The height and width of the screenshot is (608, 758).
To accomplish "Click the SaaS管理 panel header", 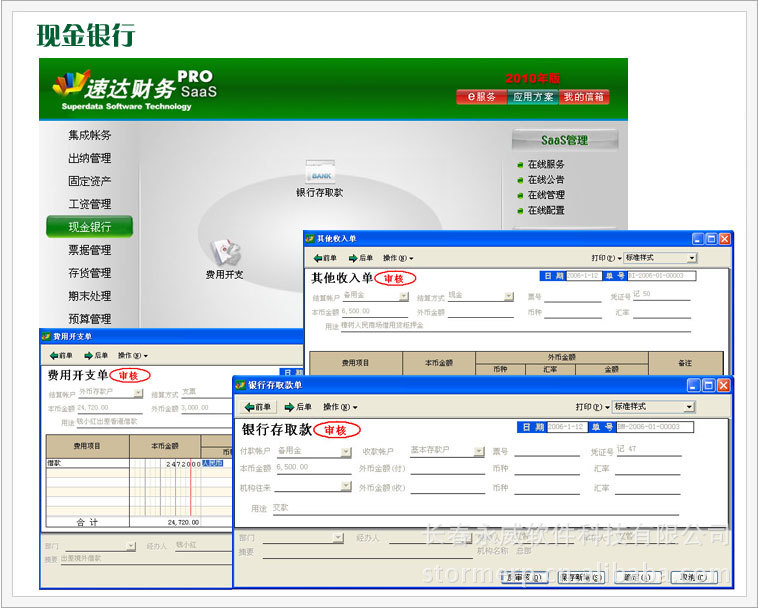I will pyautogui.click(x=565, y=140).
